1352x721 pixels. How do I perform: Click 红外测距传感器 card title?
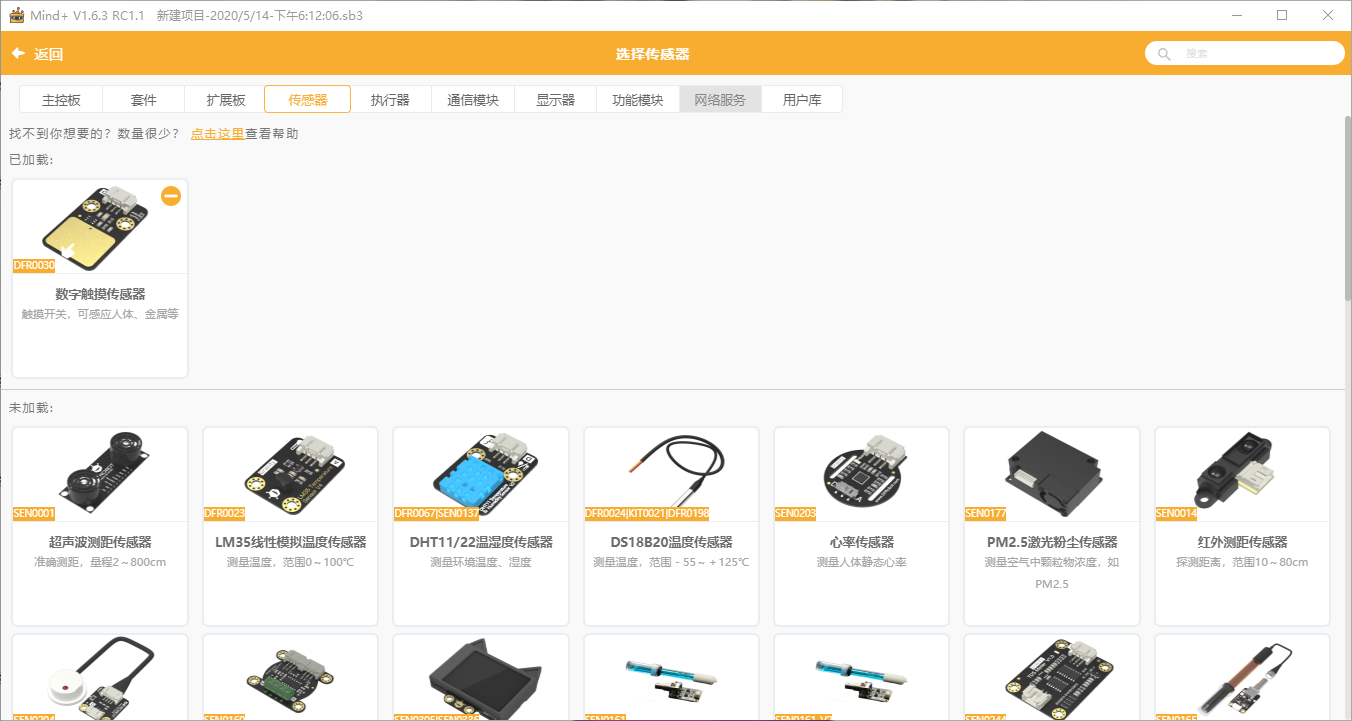tap(1243, 542)
